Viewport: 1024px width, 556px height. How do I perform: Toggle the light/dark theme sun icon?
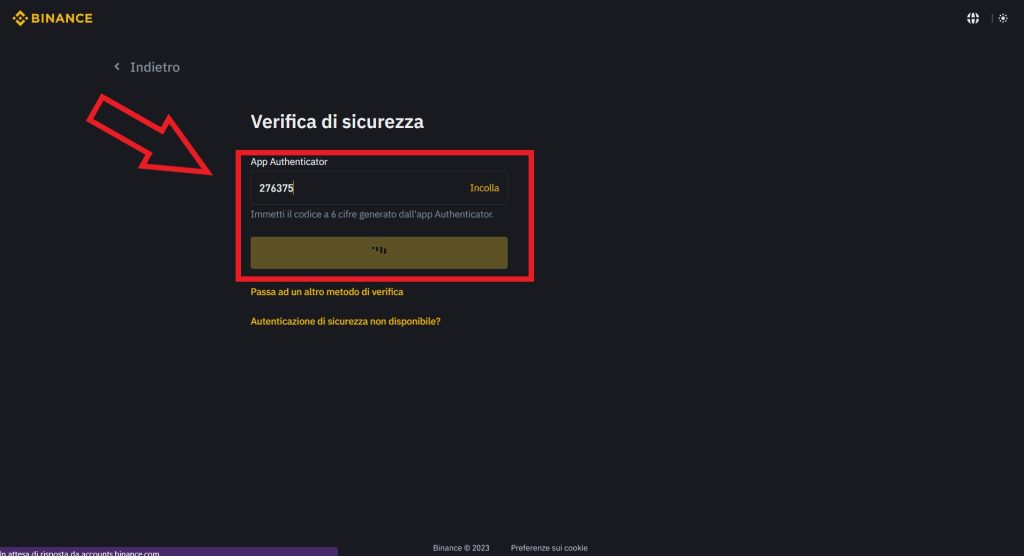click(x=1003, y=18)
